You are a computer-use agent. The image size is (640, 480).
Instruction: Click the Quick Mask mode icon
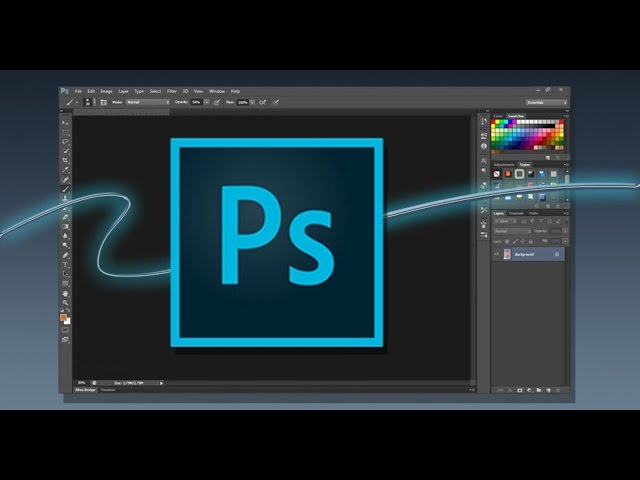click(65, 330)
